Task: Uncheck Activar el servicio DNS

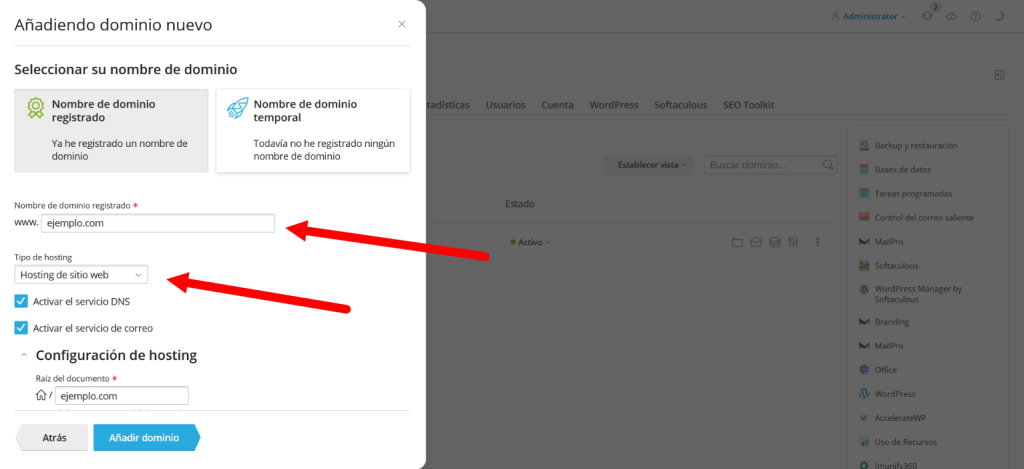Action: [x=21, y=301]
